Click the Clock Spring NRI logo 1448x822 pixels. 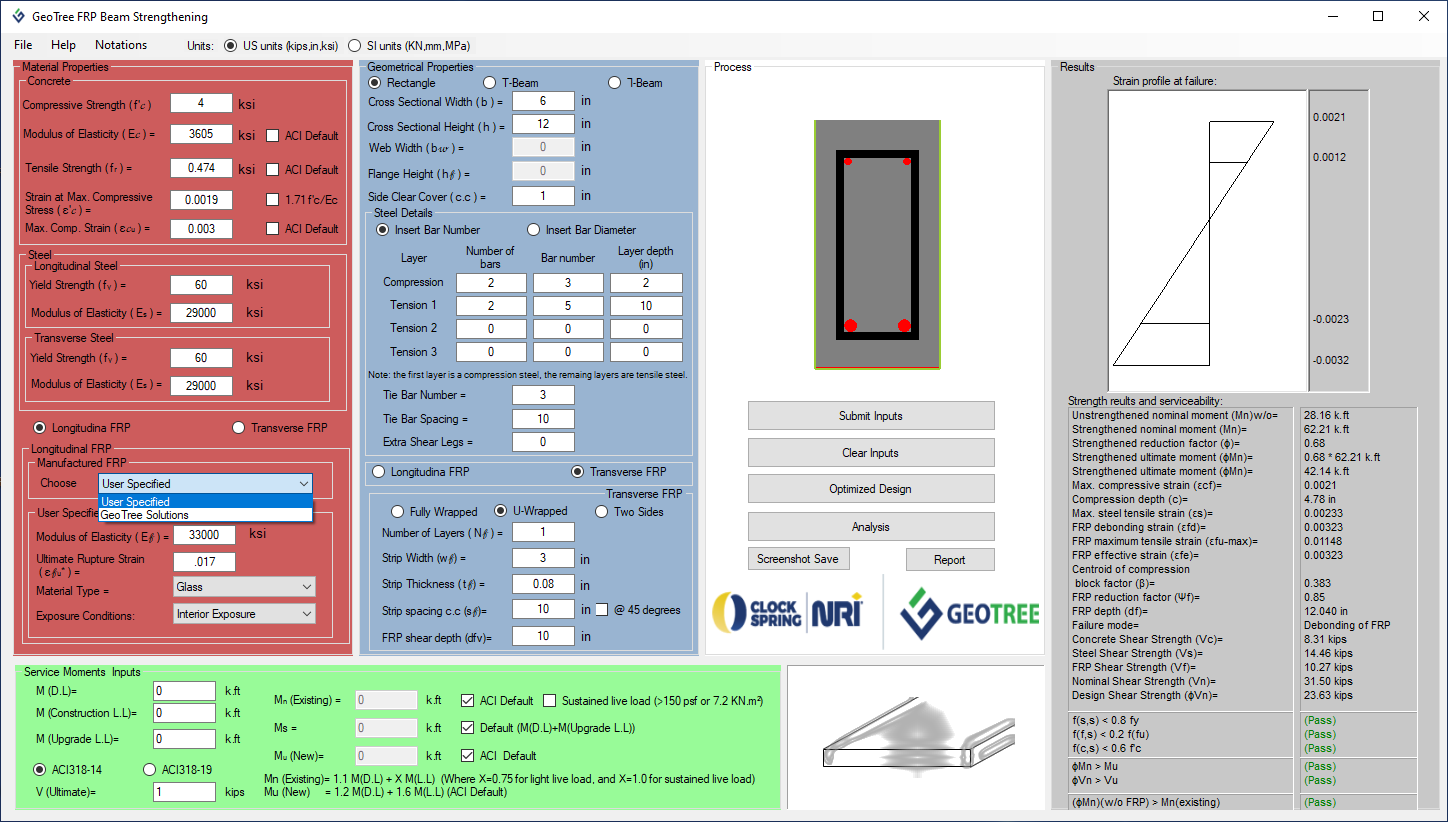787,612
